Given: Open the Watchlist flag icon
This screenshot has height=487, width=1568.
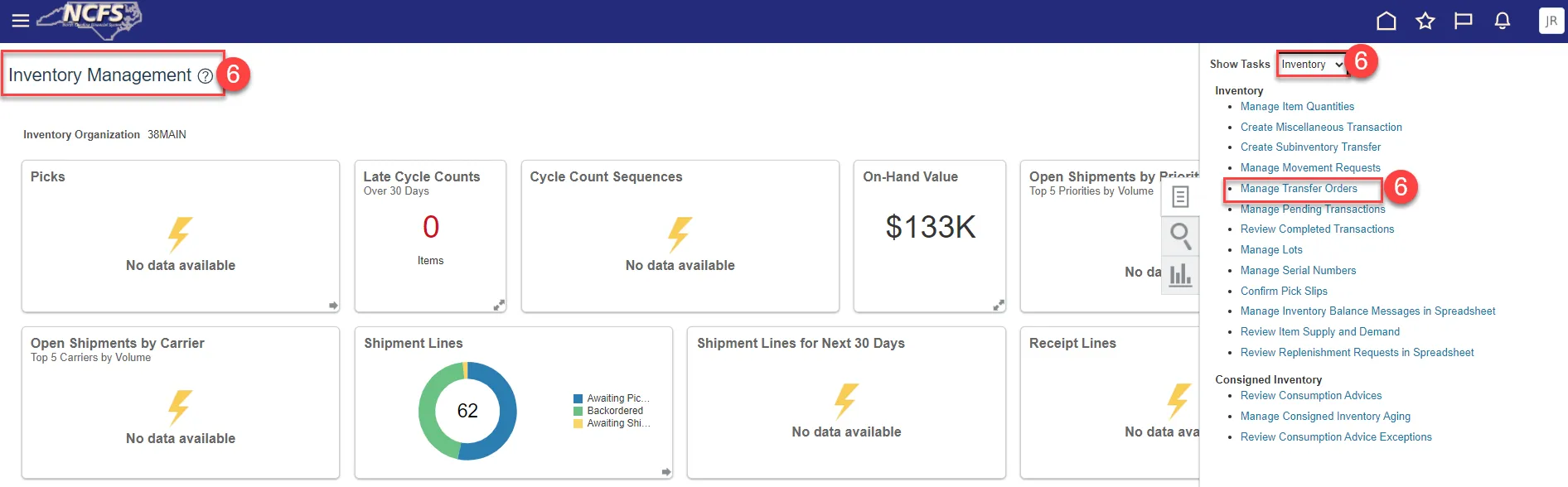Looking at the screenshot, I should pyautogui.click(x=1464, y=22).
